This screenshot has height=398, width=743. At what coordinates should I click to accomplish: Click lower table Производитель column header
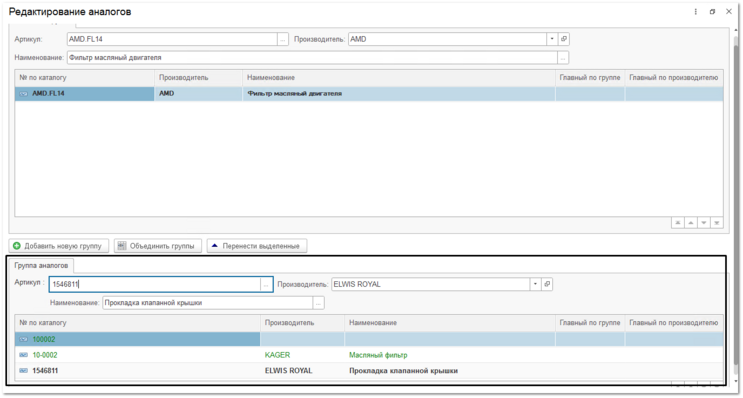point(302,323)
